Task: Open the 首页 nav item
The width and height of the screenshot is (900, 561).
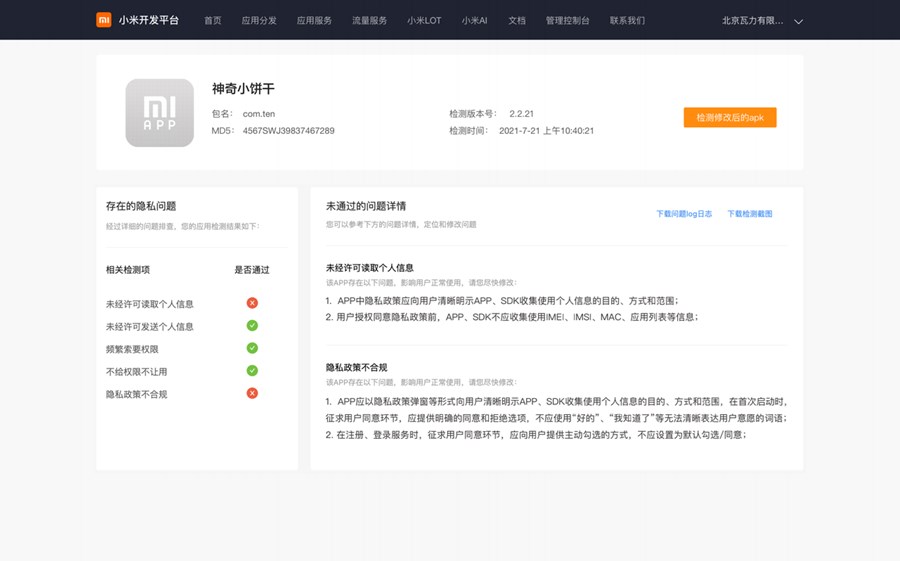Action: click(x=213, y=20)
